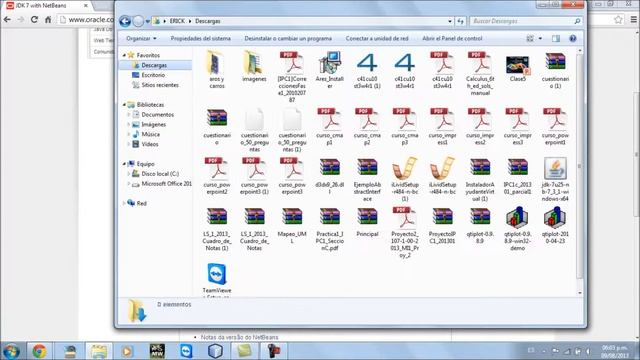Screen dimensions: 640x360
Task: Select Descargas in Favoritos
Action: [154, 65]
